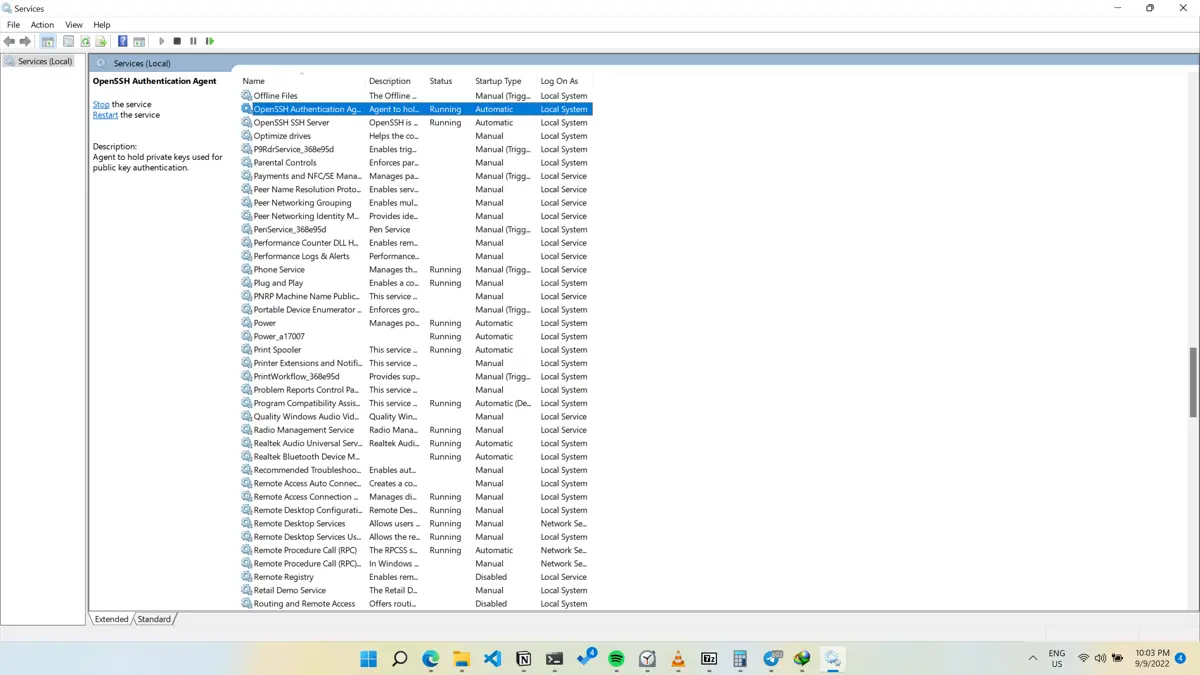Switch to the Standard tab
This screenshot has width=1200, height=675.
tap(154, 619)
